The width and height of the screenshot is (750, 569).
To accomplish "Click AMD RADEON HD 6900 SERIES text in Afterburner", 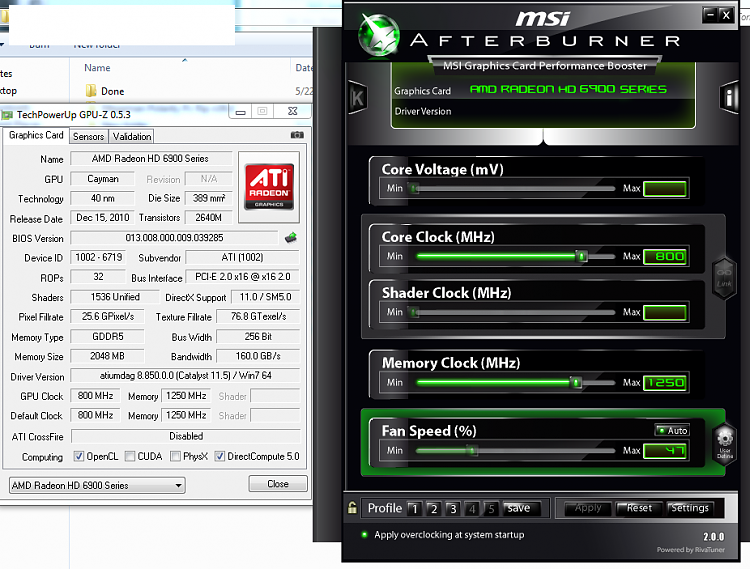I will (x=568, y=89).
